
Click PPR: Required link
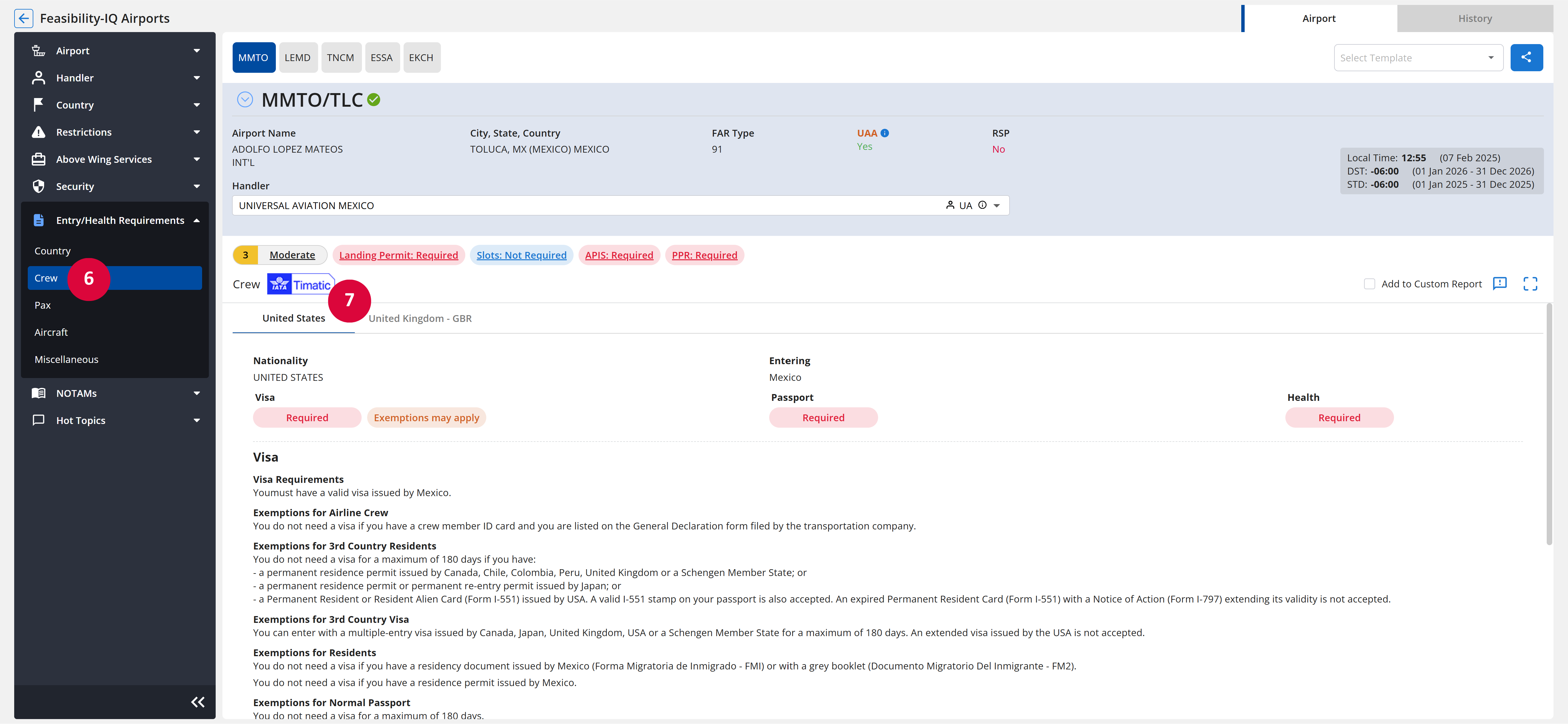(x=704, y=256)
